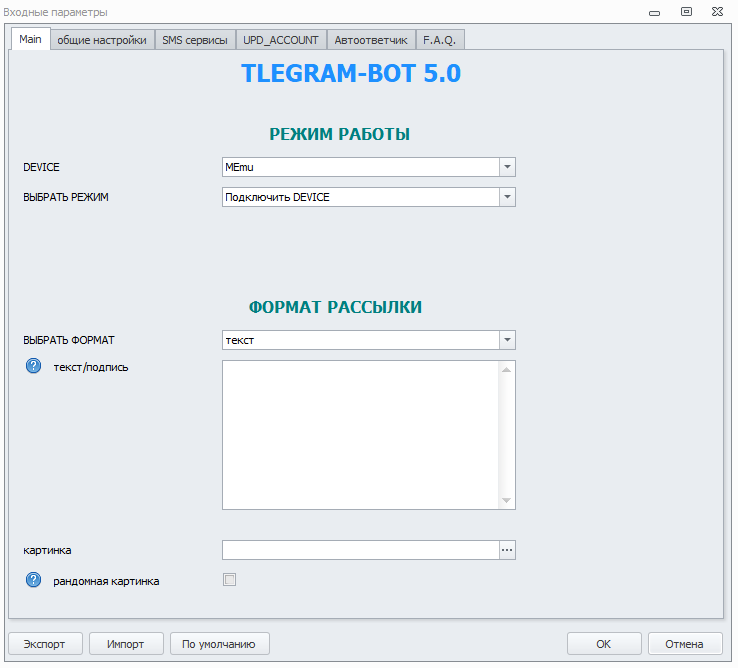
Task: Expand the DEVICE dropdown arrow
Action: pyautogui.click(x=507, y=167)
